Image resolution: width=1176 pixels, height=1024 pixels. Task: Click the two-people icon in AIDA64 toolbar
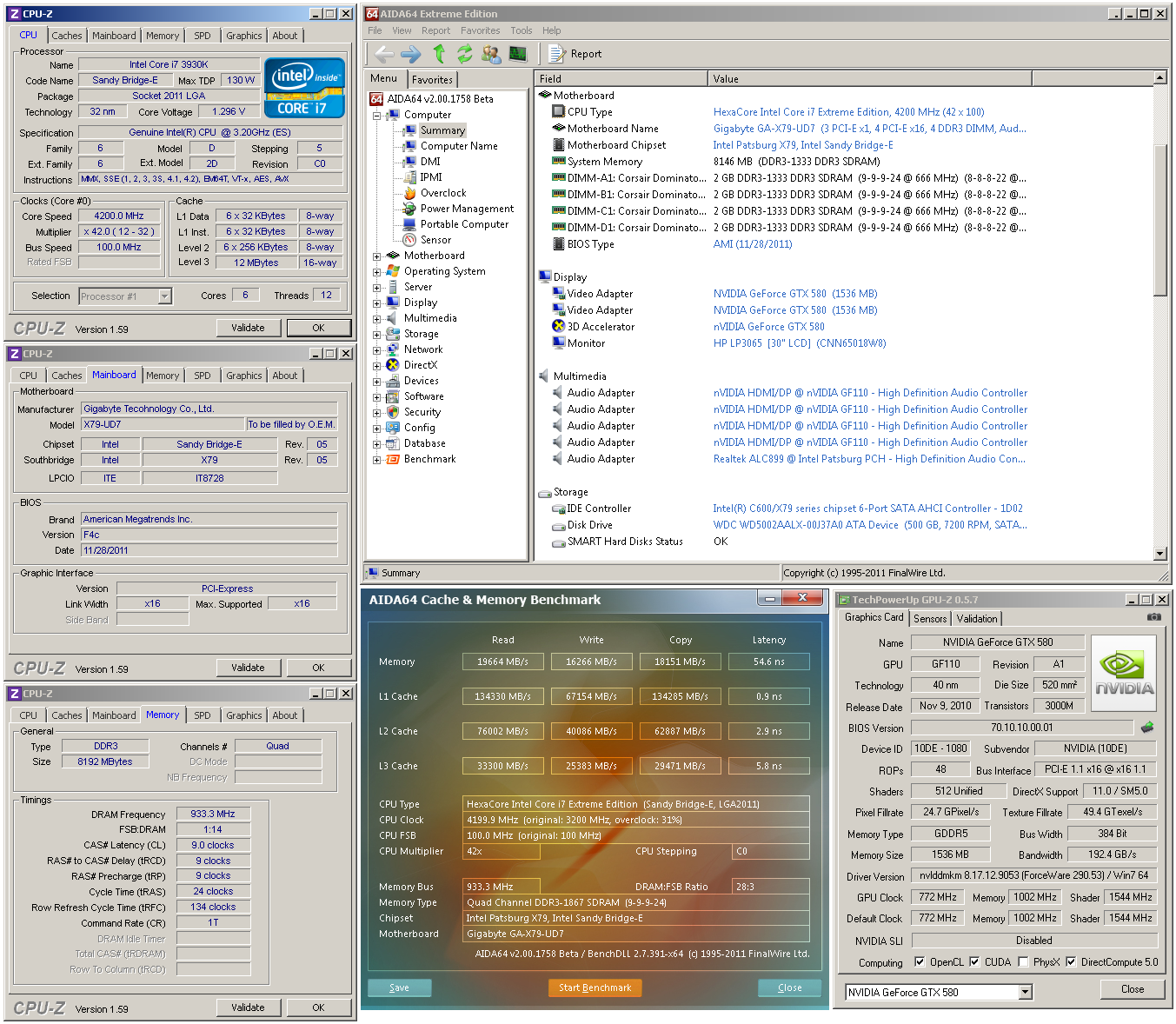[491, 54]
